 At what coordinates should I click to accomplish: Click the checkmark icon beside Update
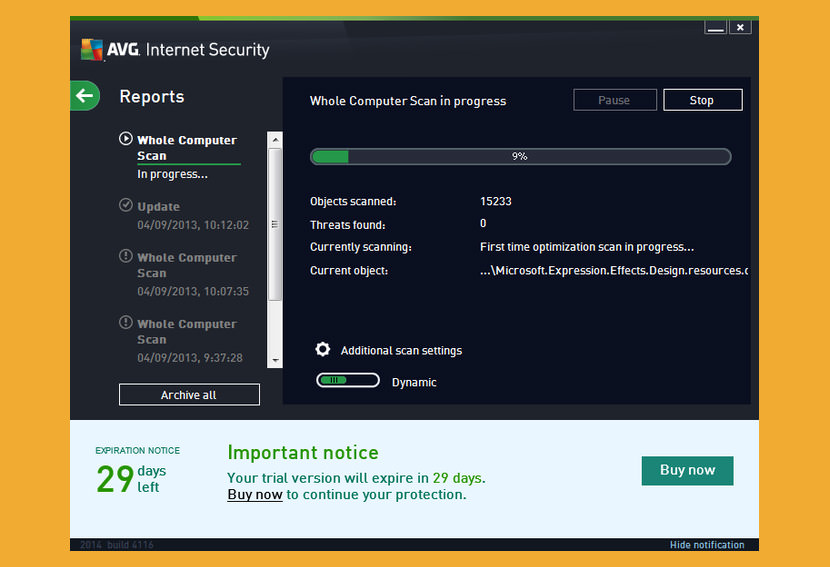pyautogui.click(x=125, y=205)
